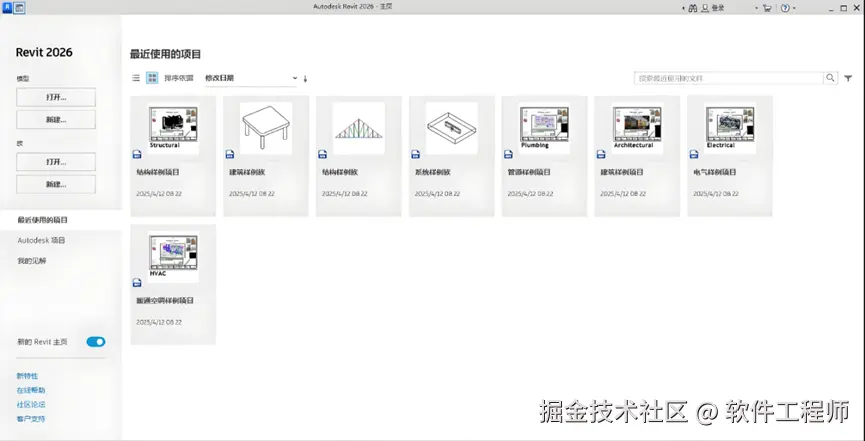The height and width of the screenshot is (441, 865).
Task: Click 新建... under 模型 section
Action: pos(56,119)
